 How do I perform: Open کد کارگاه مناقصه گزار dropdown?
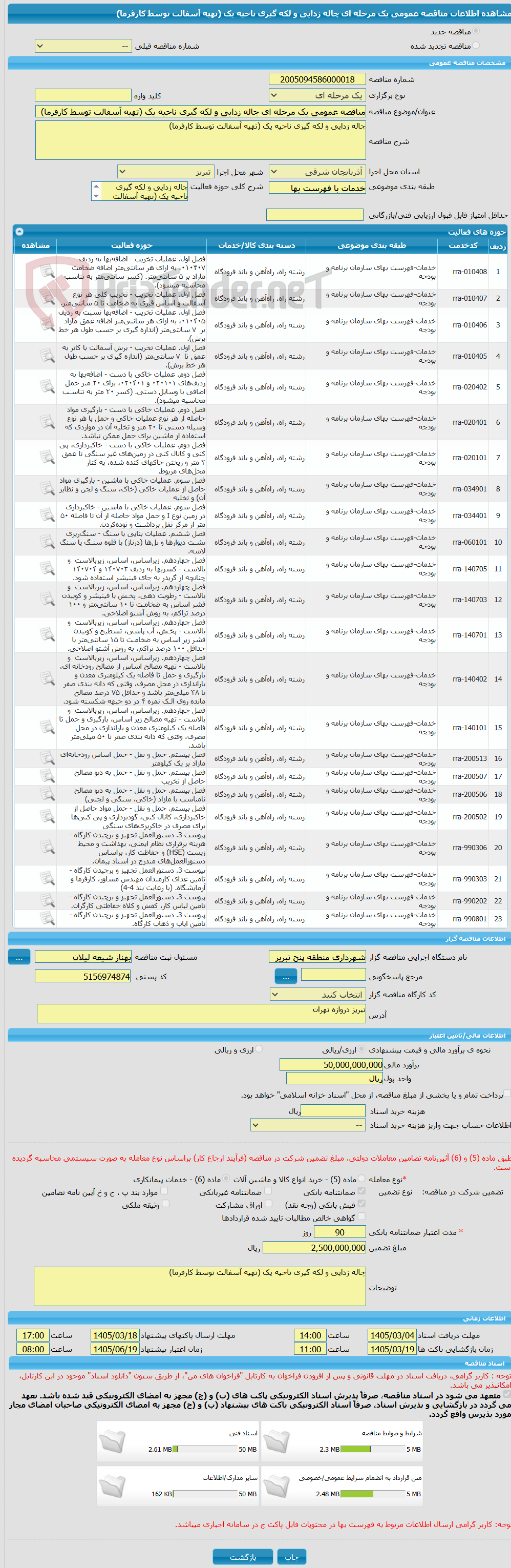pyautogui.click(x=317, y=994)
